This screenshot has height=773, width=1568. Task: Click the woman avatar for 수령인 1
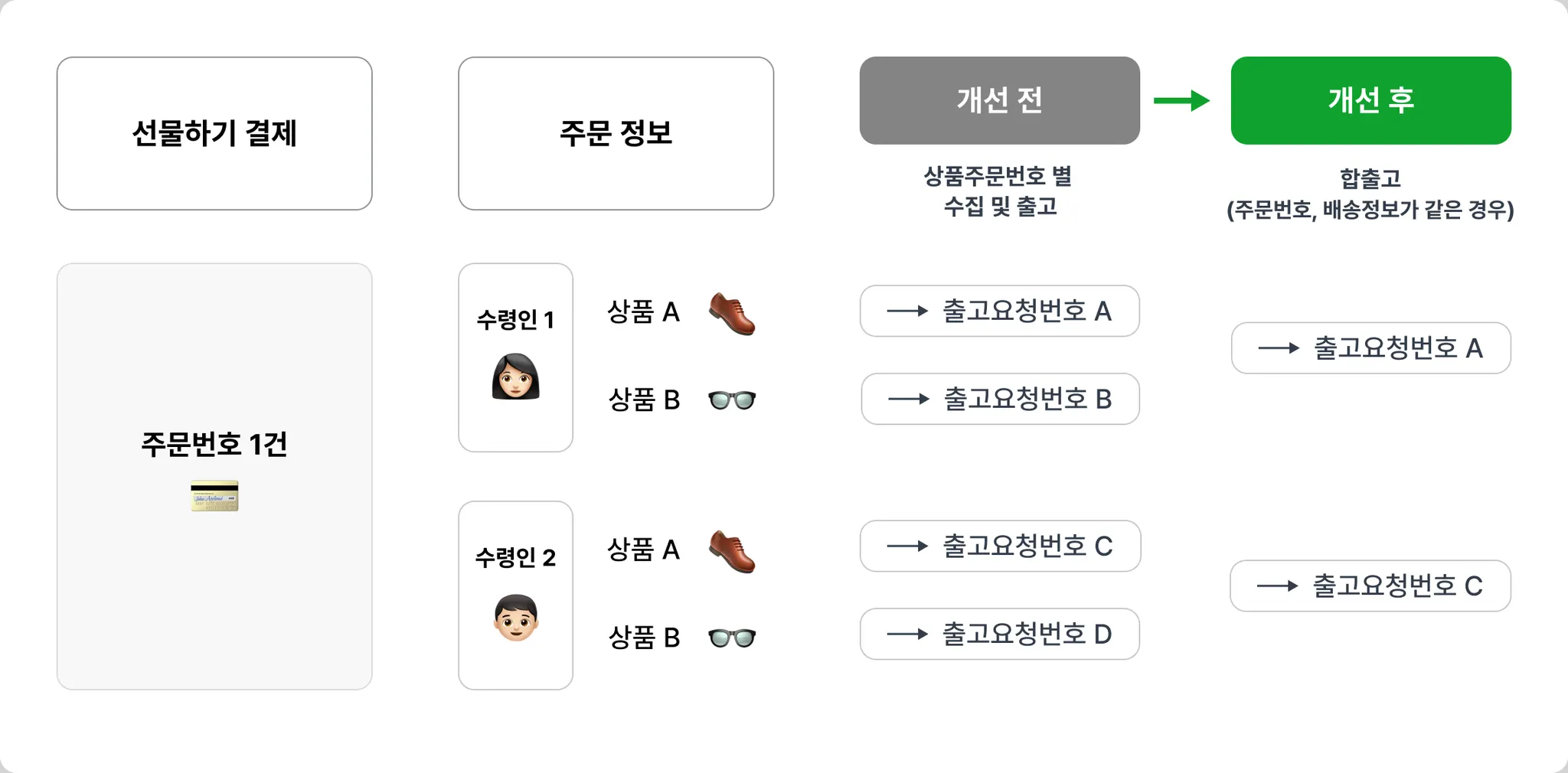[x=515, y=377]
